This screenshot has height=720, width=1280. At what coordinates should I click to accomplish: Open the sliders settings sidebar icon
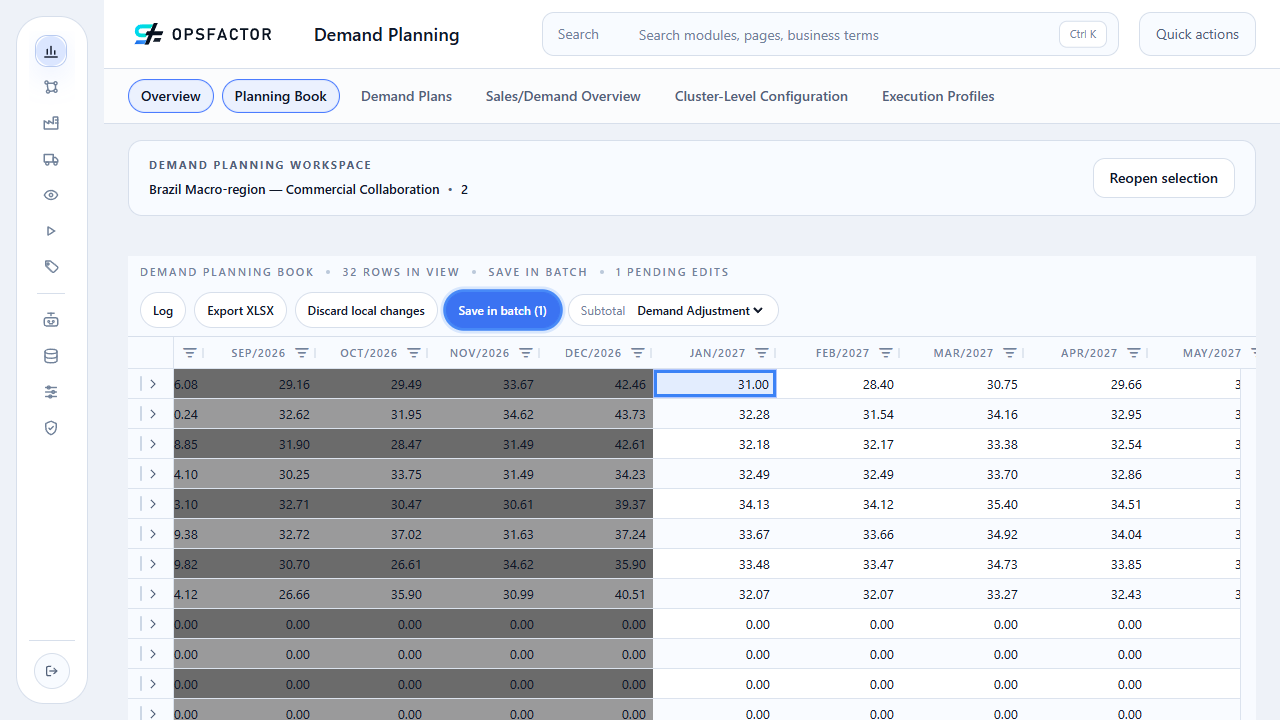pyautogui.click(x=51, y=392)
